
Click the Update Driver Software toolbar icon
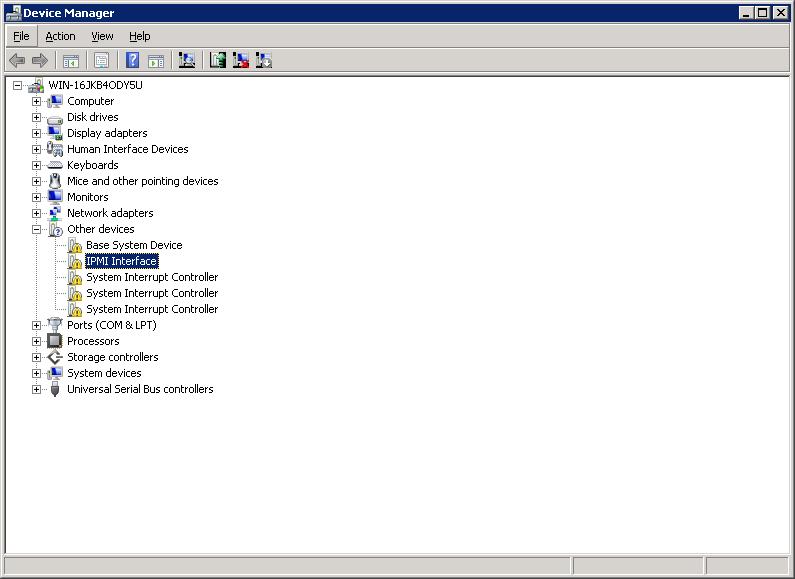(x=218, y=61)
